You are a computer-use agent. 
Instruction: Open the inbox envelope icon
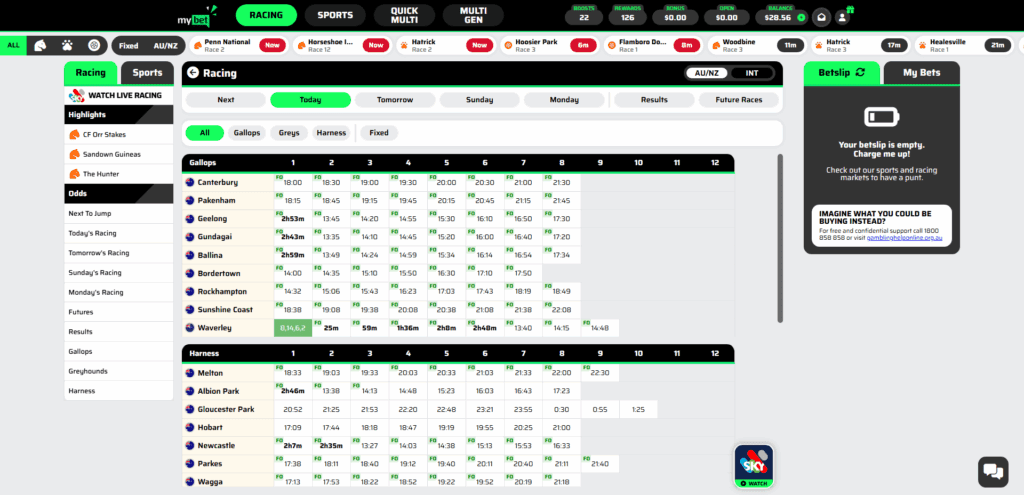[821, 16]
